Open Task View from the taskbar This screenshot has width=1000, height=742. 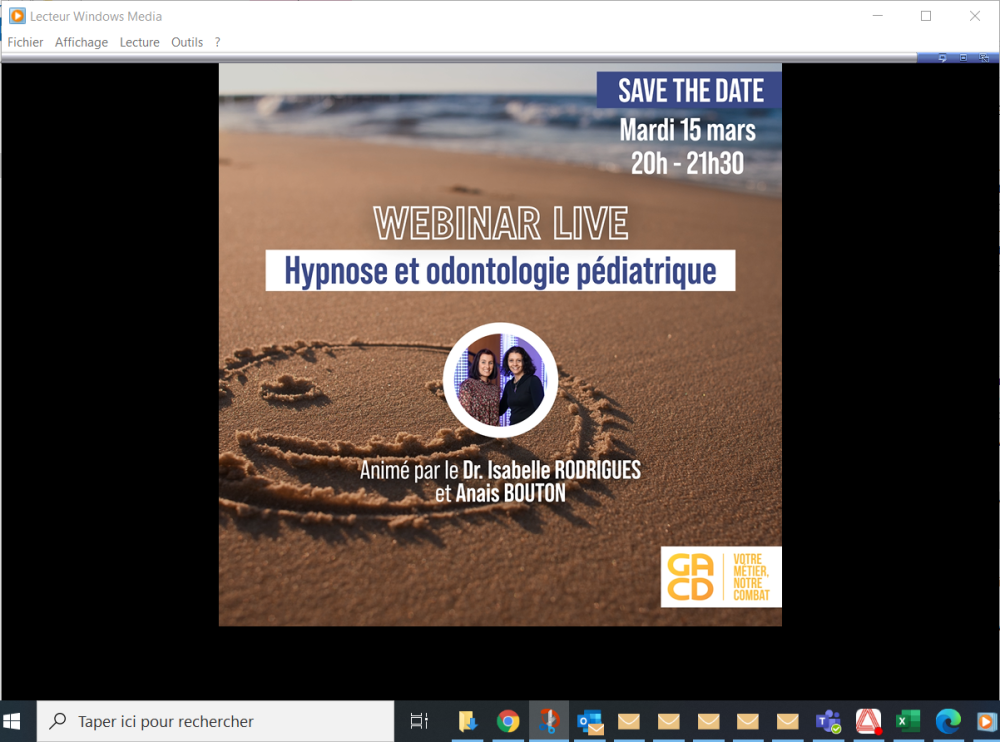pos(419,721)
